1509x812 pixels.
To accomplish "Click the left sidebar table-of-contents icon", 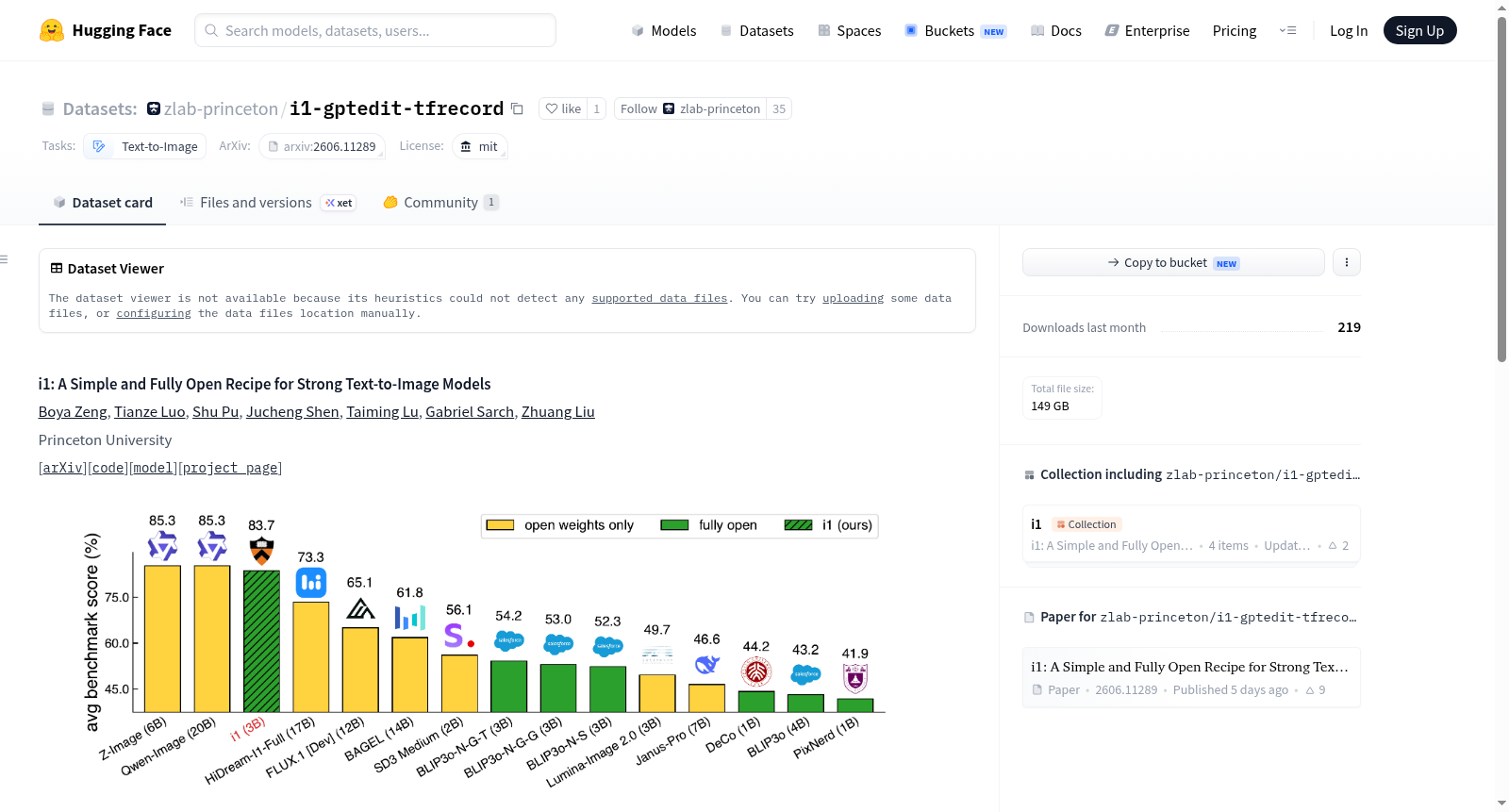I will tap(5, 259).
